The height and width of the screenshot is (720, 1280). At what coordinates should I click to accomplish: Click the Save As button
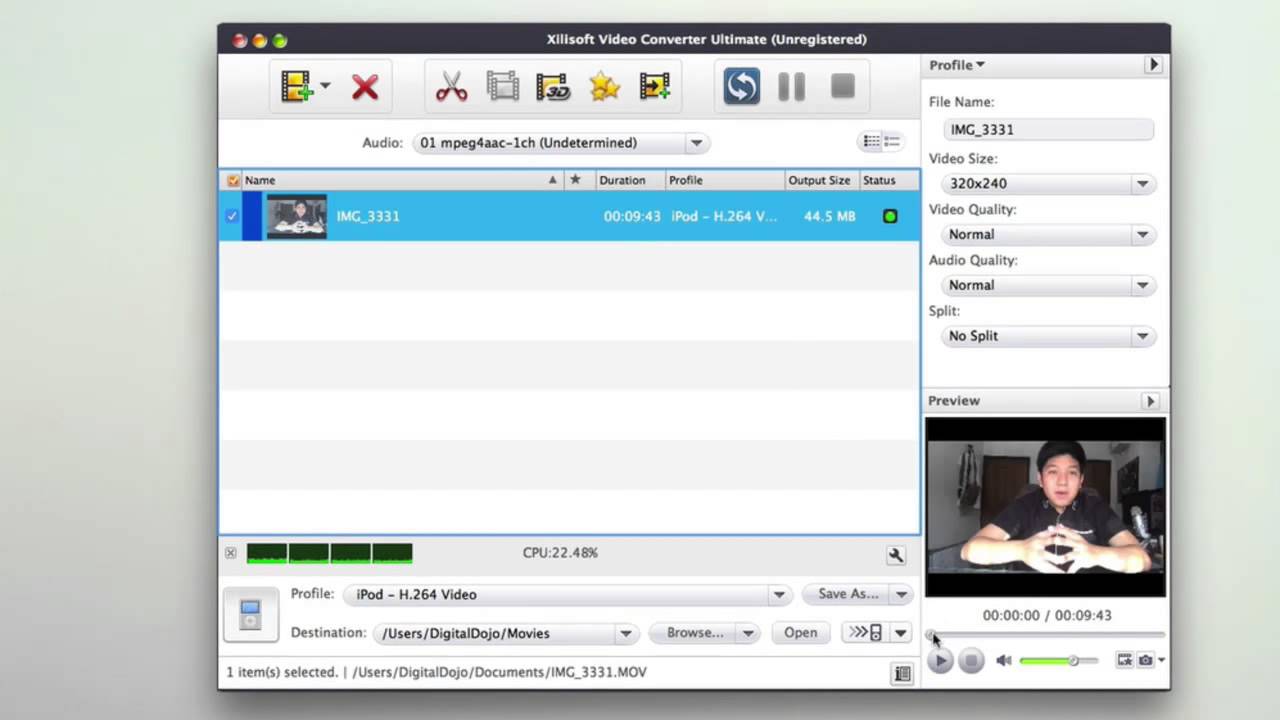click(x=848, y=594)
